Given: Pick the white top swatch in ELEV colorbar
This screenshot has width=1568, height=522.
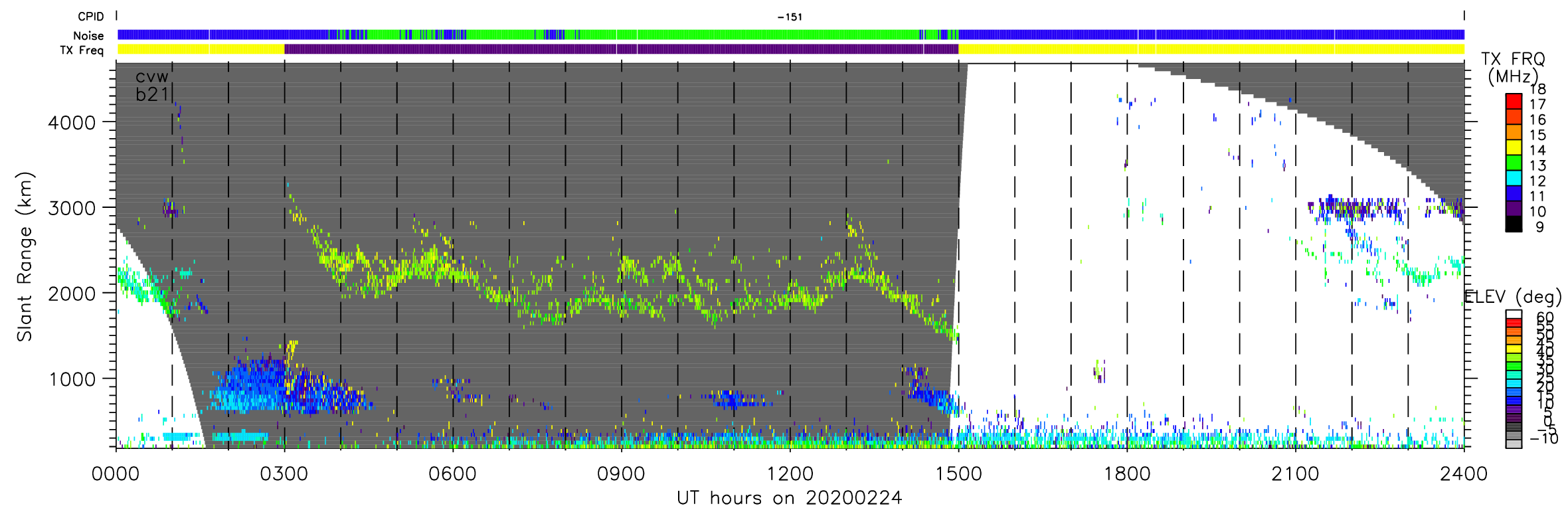Looking at the screenshot, I should (1514, 314).
